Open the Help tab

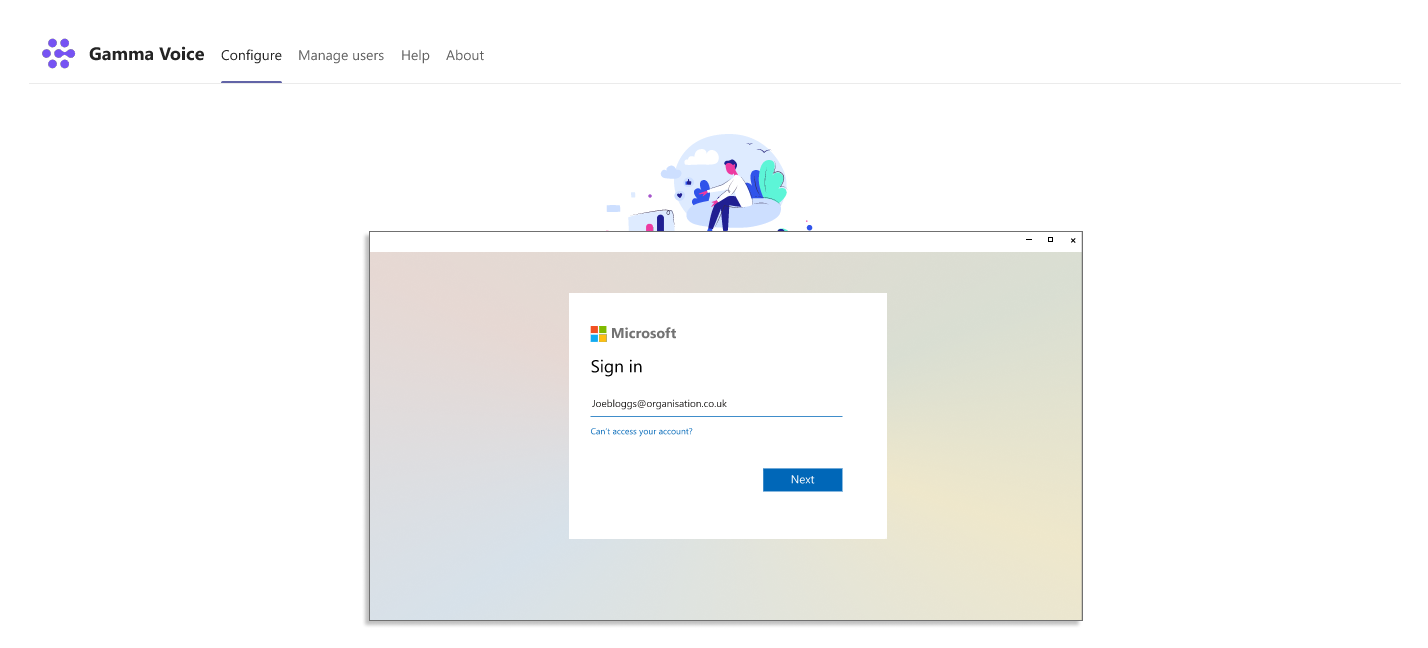(x=415, y=56)
